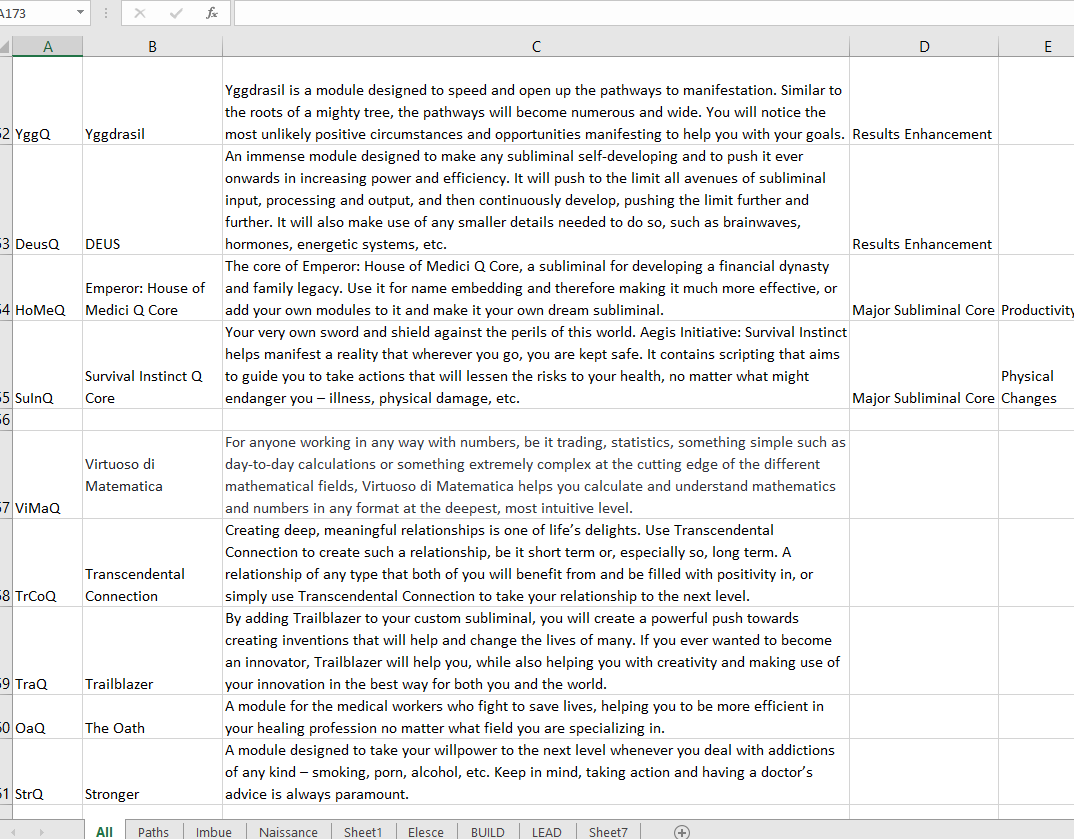Click the cancel entry X icon

pyautogui.click(x=140, y=13)
